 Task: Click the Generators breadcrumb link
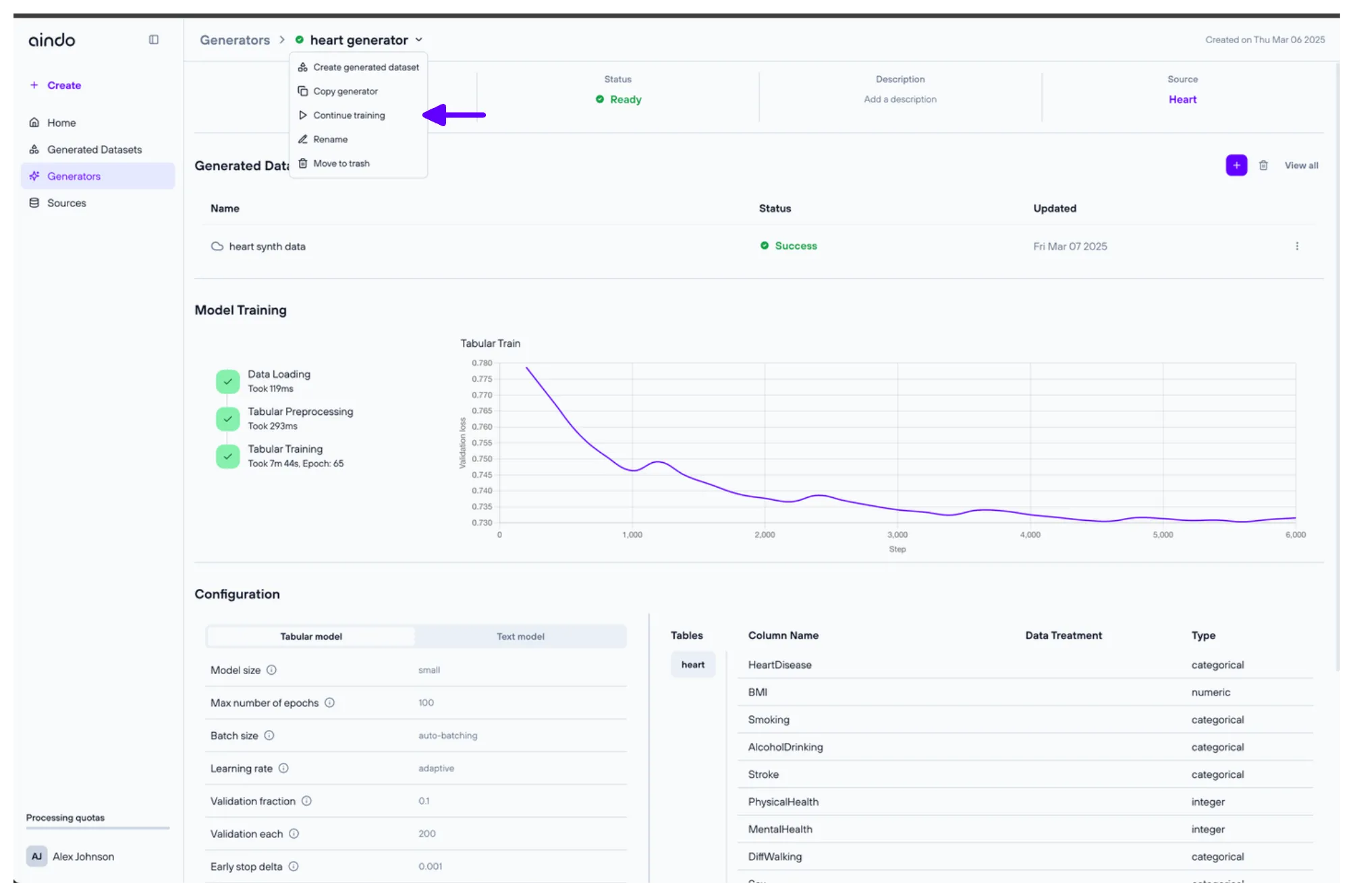point(235,40)
